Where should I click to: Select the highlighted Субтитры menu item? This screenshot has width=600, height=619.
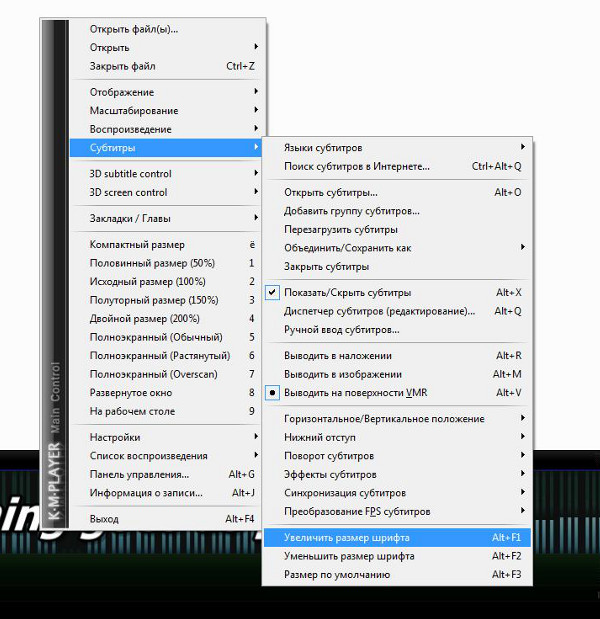tap(165, 148)
